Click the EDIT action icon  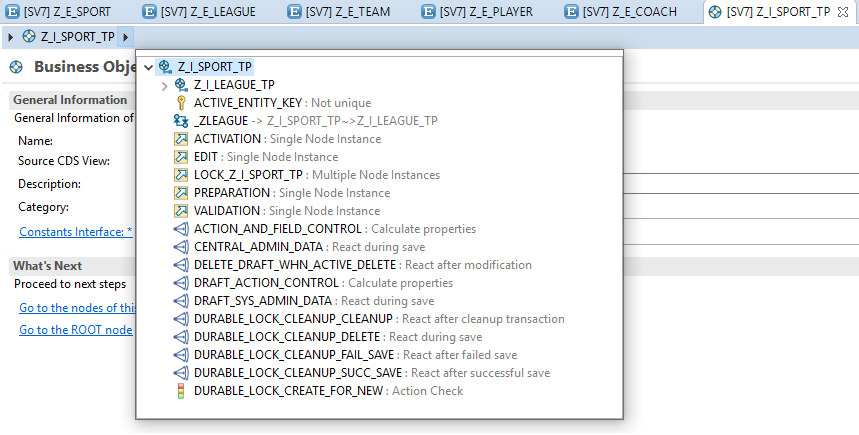(181, 157)
